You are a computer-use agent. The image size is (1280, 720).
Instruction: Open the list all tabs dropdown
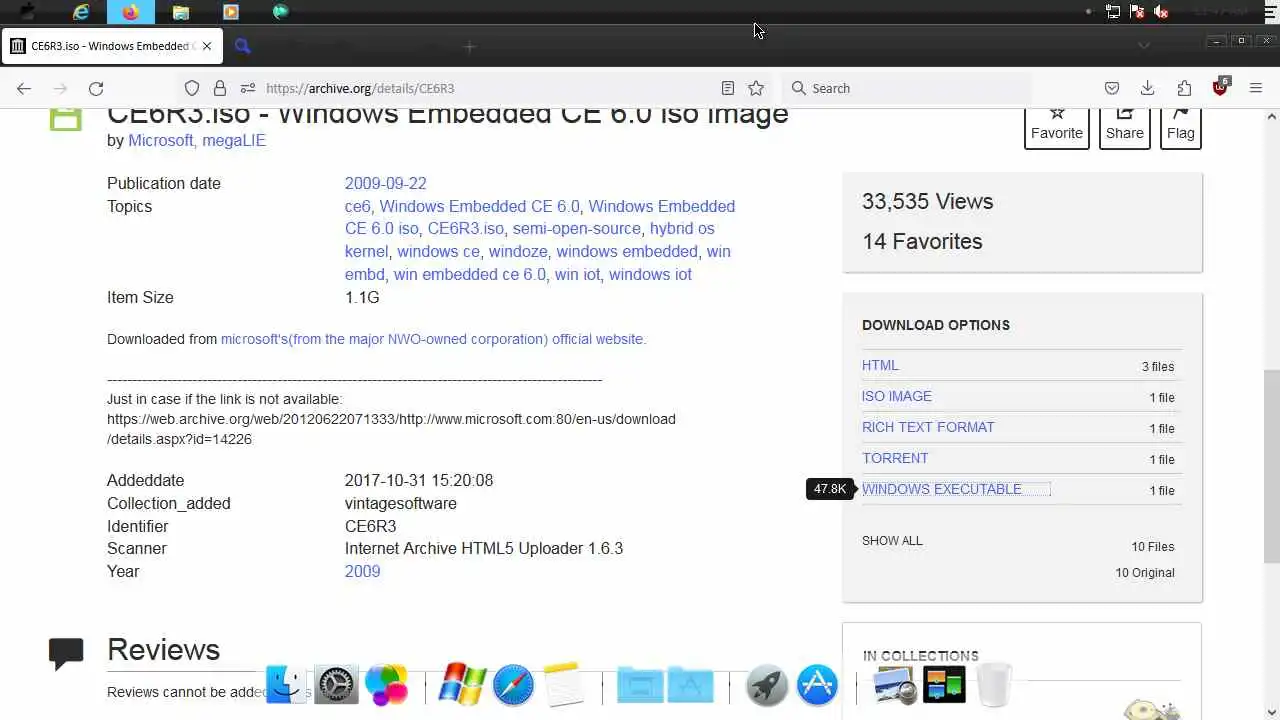pos(1144,46)
